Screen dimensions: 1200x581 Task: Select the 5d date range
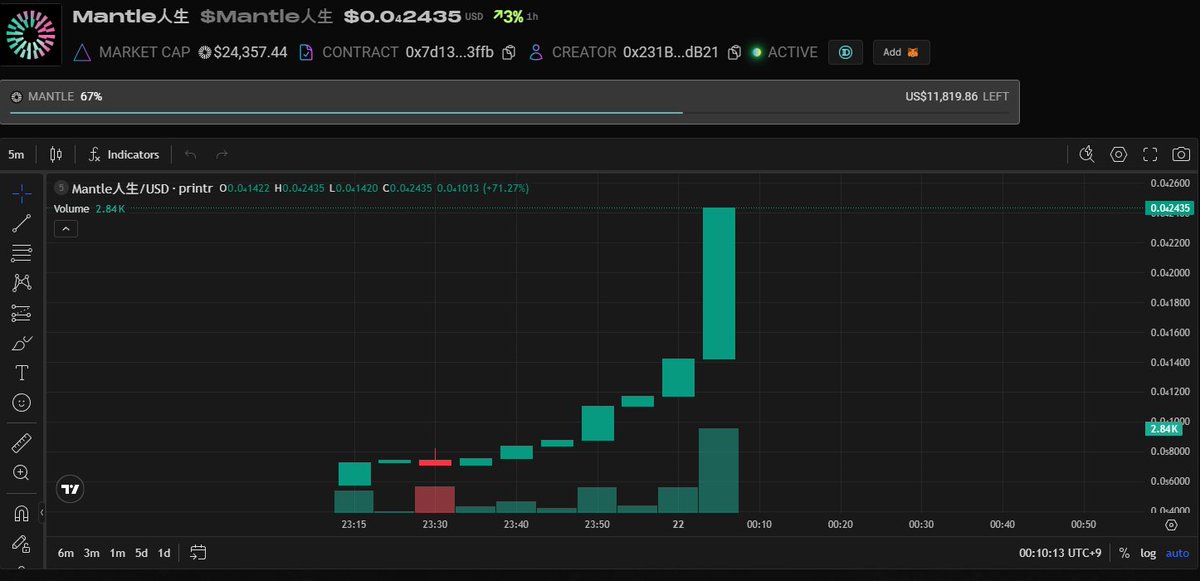pos(142,553)
